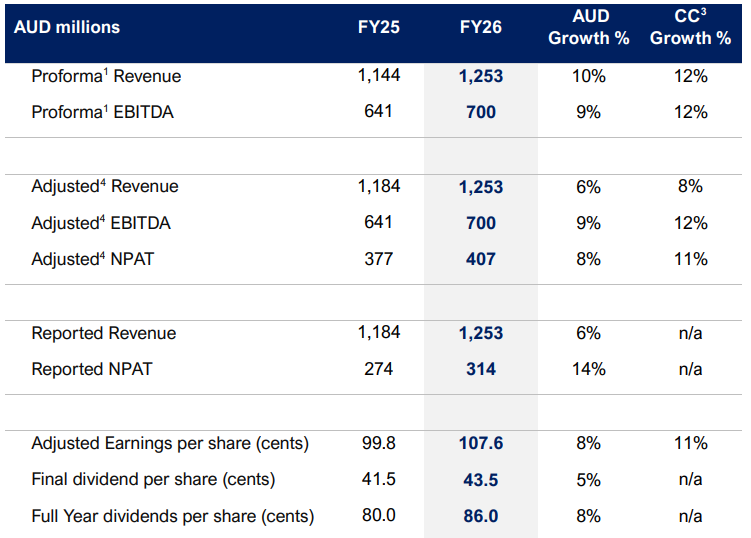Click Reported NPAT FY25 value 274
This screenshot has height=538, width=751.
[x=378, y=369]
